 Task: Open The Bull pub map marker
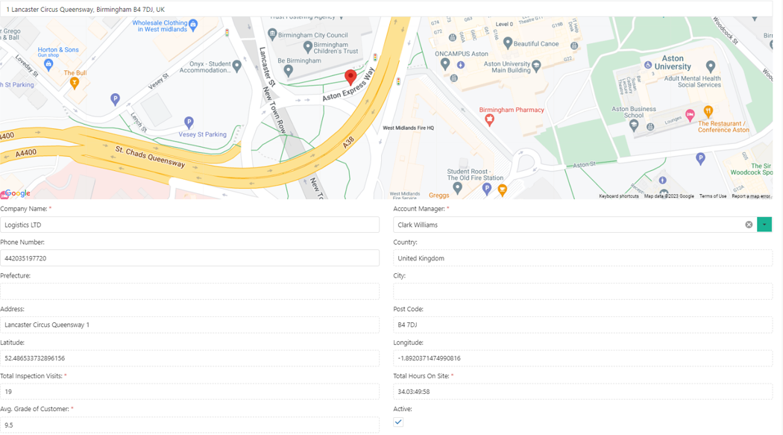point(74,83)
